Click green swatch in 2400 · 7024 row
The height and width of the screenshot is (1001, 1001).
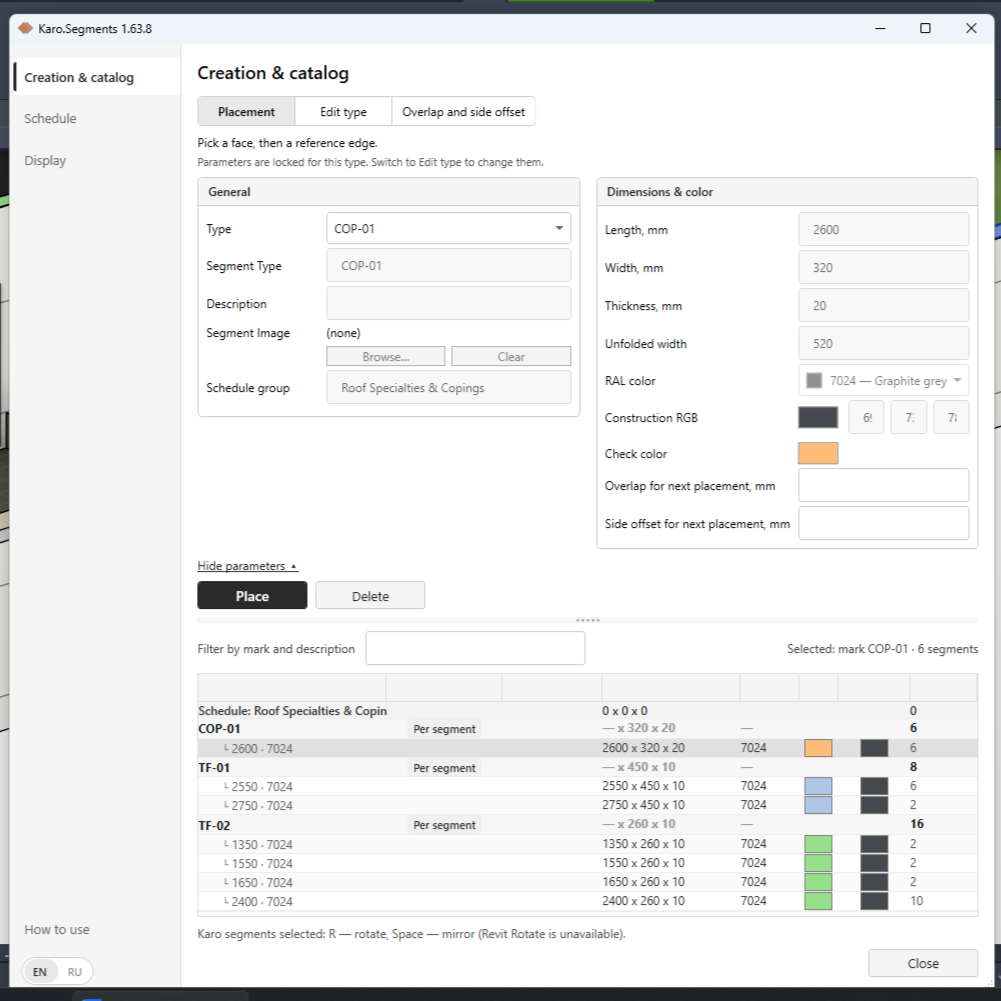(818, 901)
